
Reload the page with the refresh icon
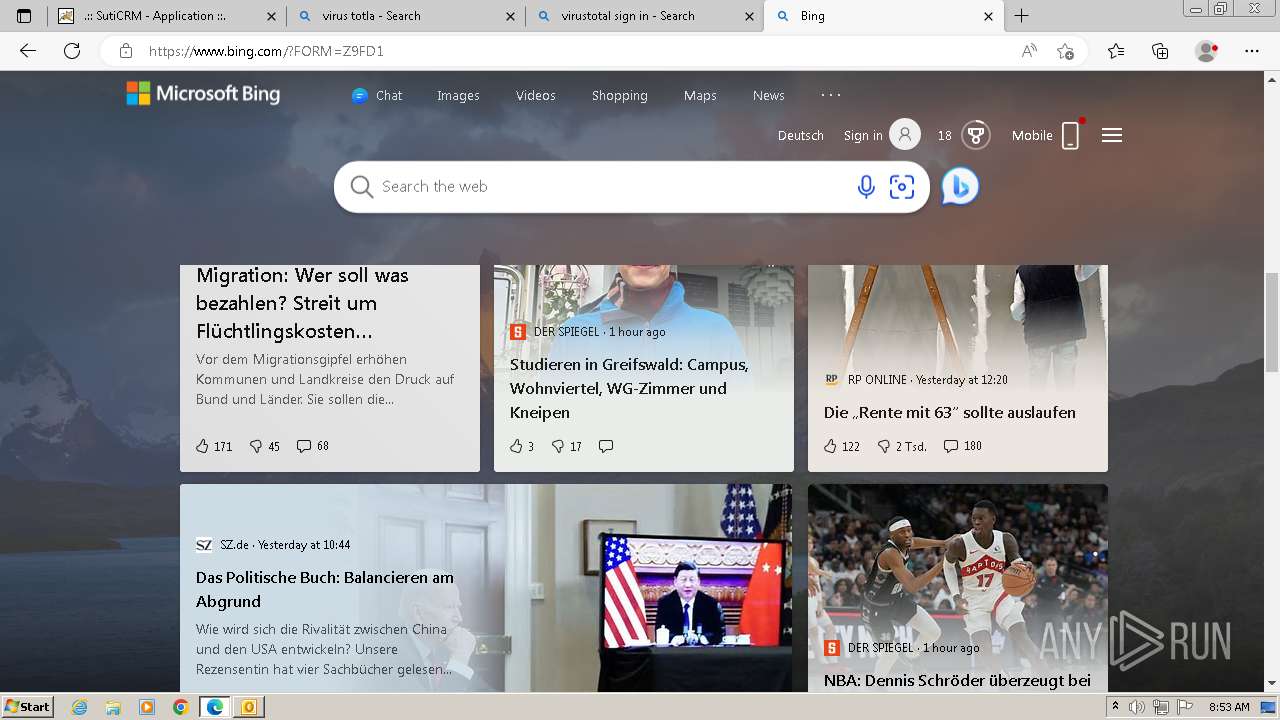pyautogui.click(x=72, y=51)
